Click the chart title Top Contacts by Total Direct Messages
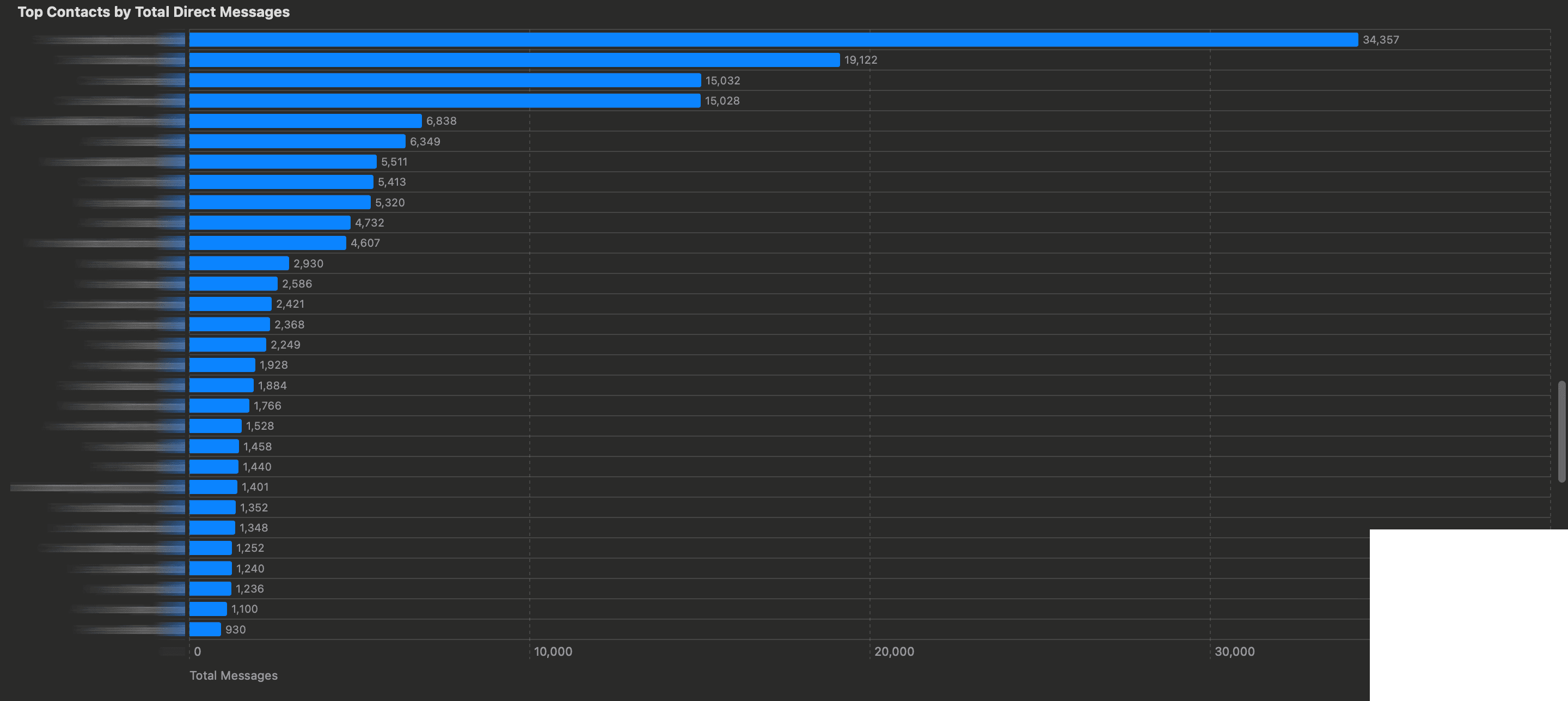The width and height of the screenshot is (1568, 701). [x=154, y=11]
